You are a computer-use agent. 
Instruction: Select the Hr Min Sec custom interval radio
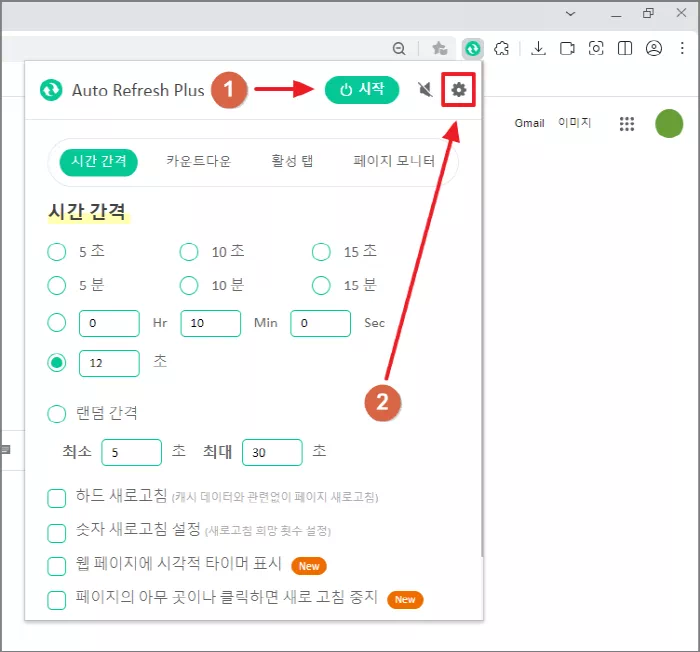pyautogui.click(x=57, y=323)
